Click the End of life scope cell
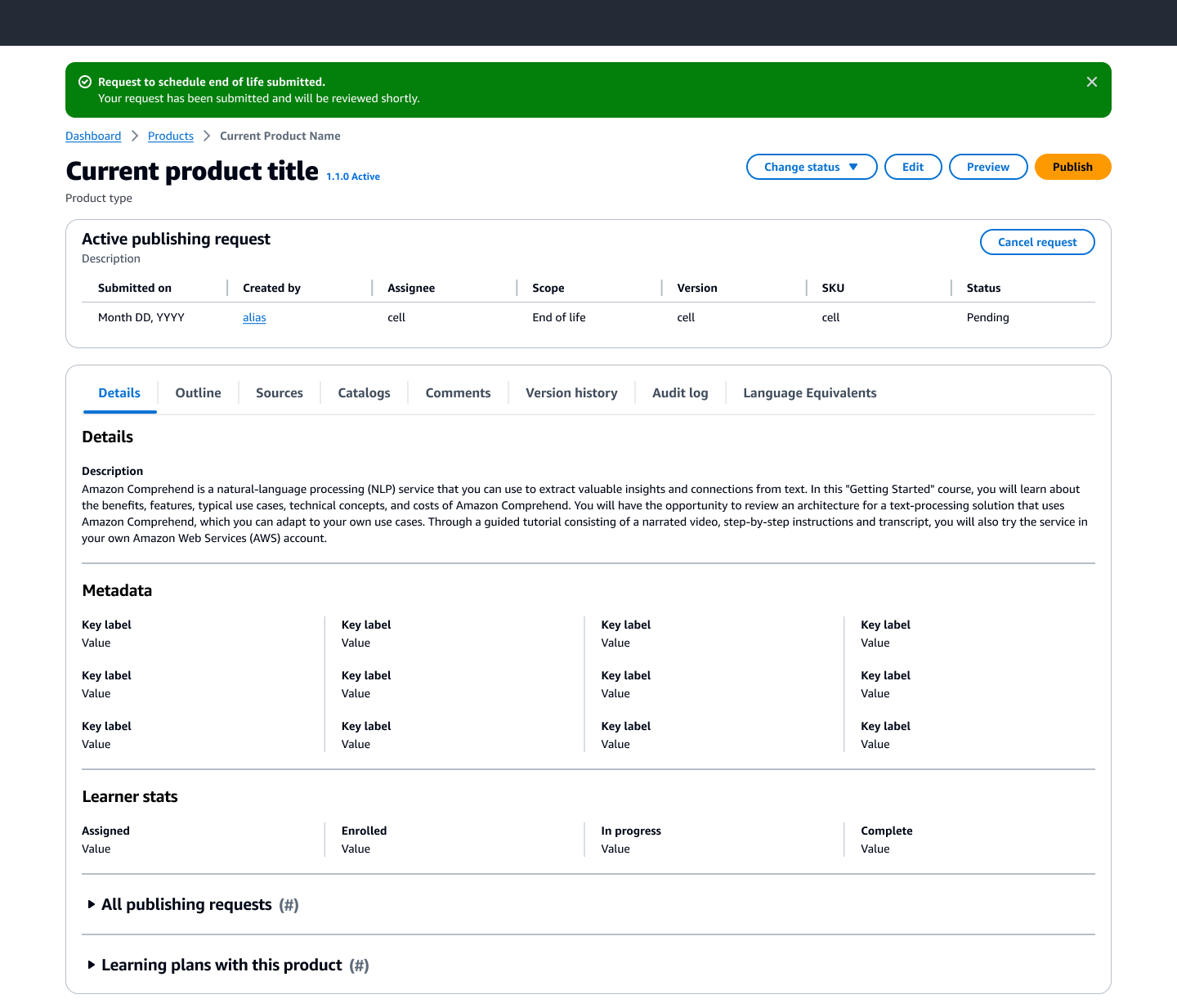 [x=559, y=317]
